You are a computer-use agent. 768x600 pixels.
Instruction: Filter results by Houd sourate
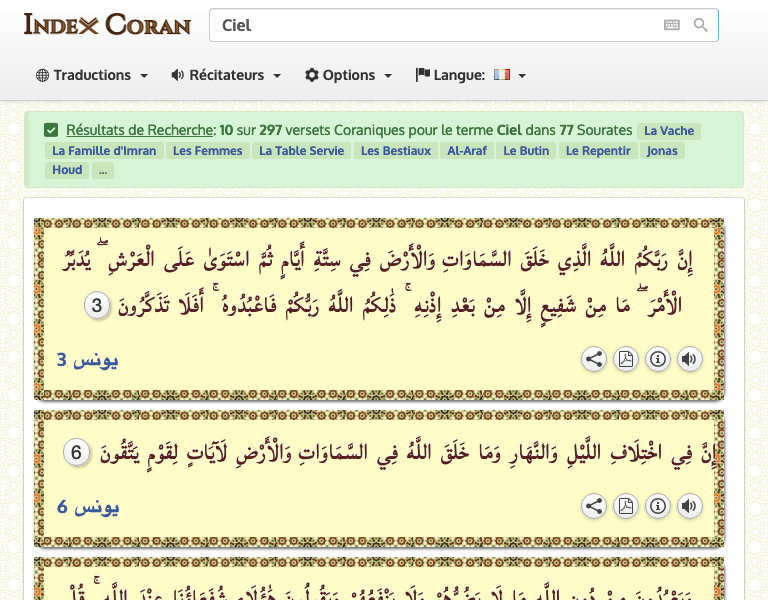67,170
